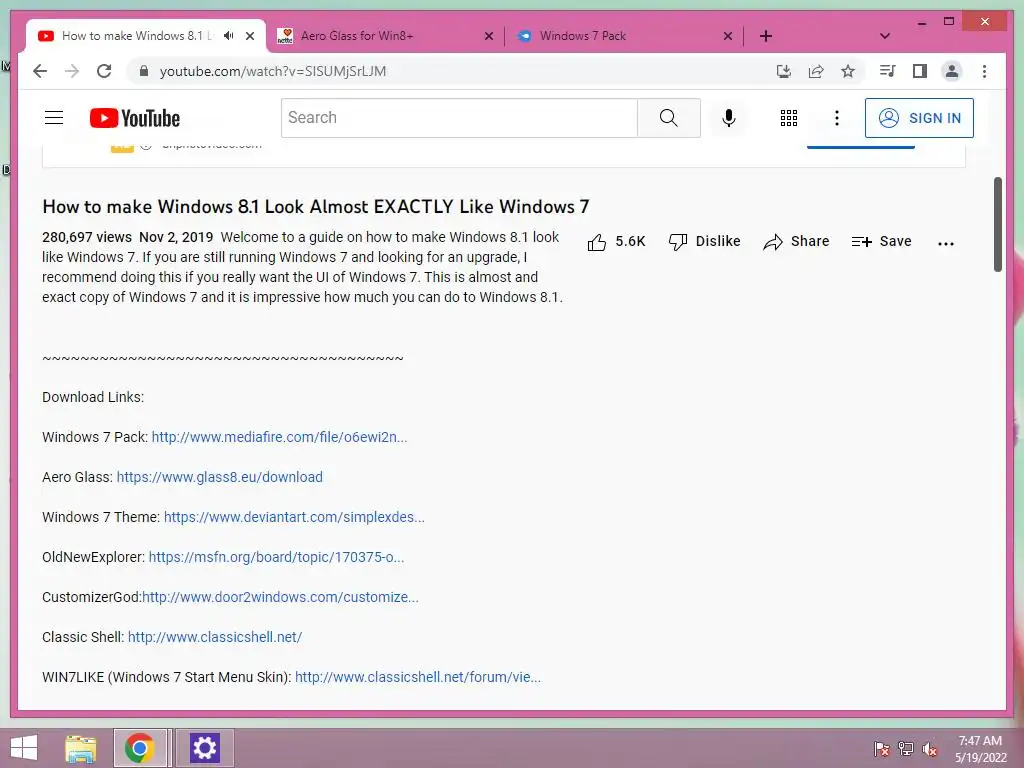Open the YouTube apps grid

[789, 118]
